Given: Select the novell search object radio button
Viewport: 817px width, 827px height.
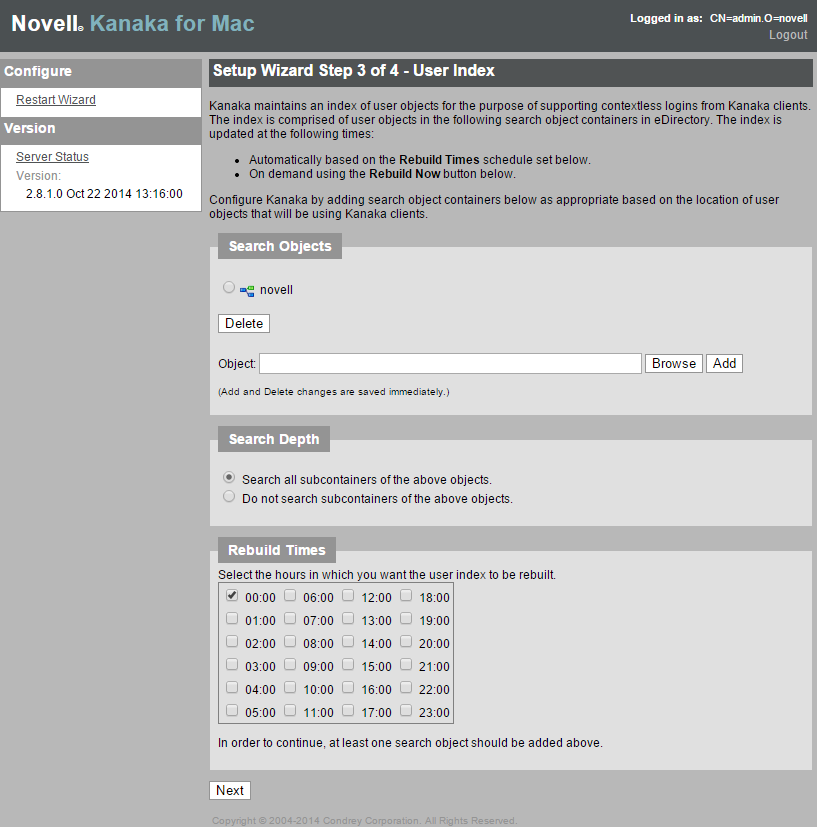Looking at the screenshot, I should click(x=228, y=287).
